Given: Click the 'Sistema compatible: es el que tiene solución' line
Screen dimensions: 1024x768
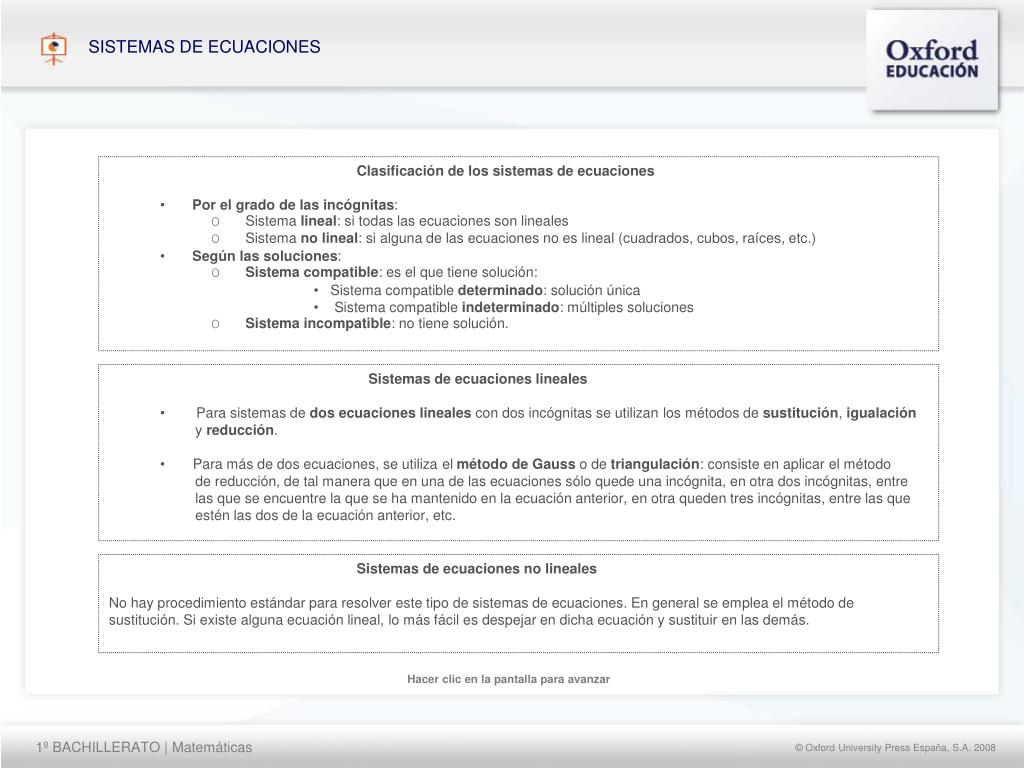Looking at the screenshot, I should point(391,272).
